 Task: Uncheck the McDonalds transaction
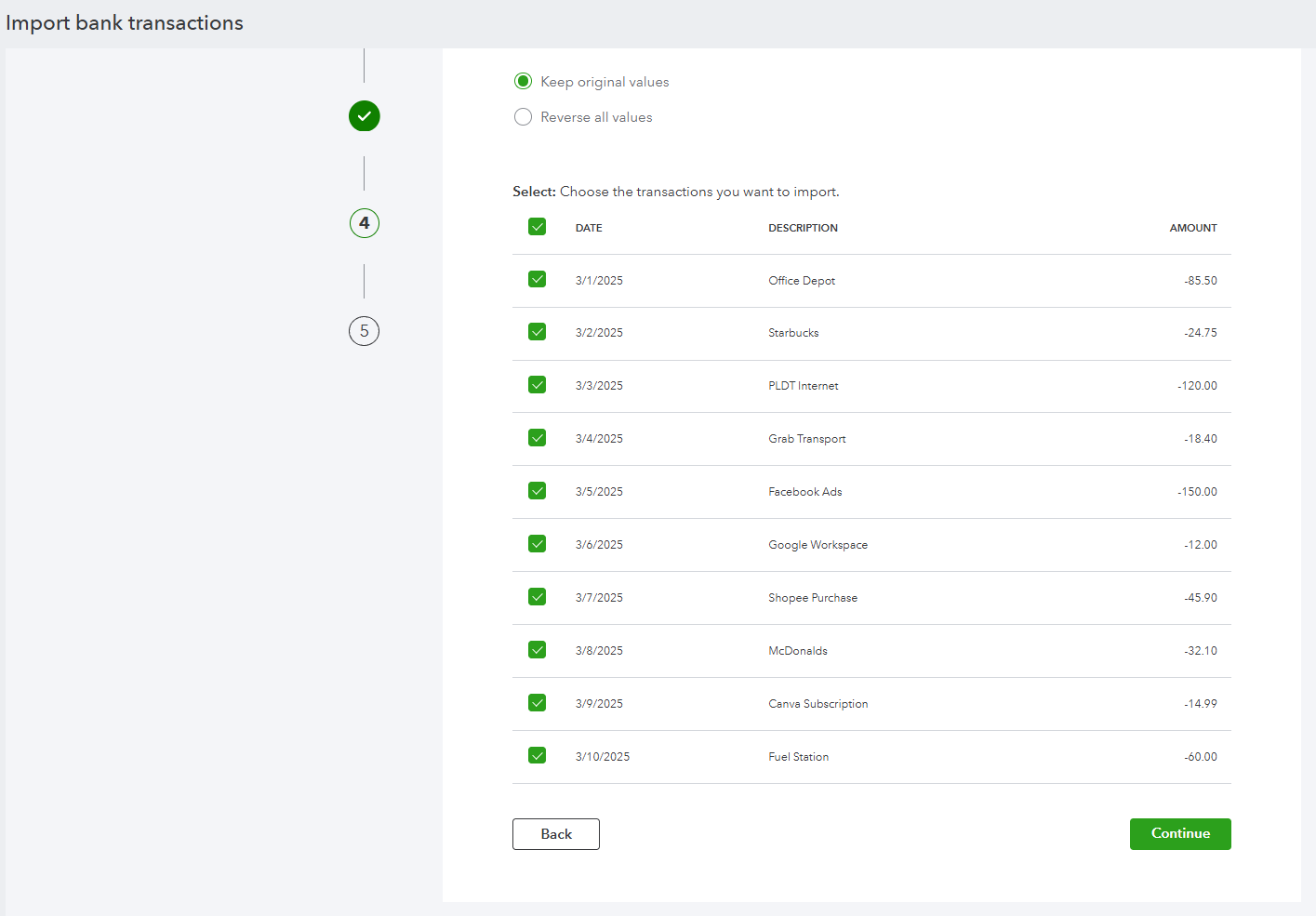[x=538, y=650]
